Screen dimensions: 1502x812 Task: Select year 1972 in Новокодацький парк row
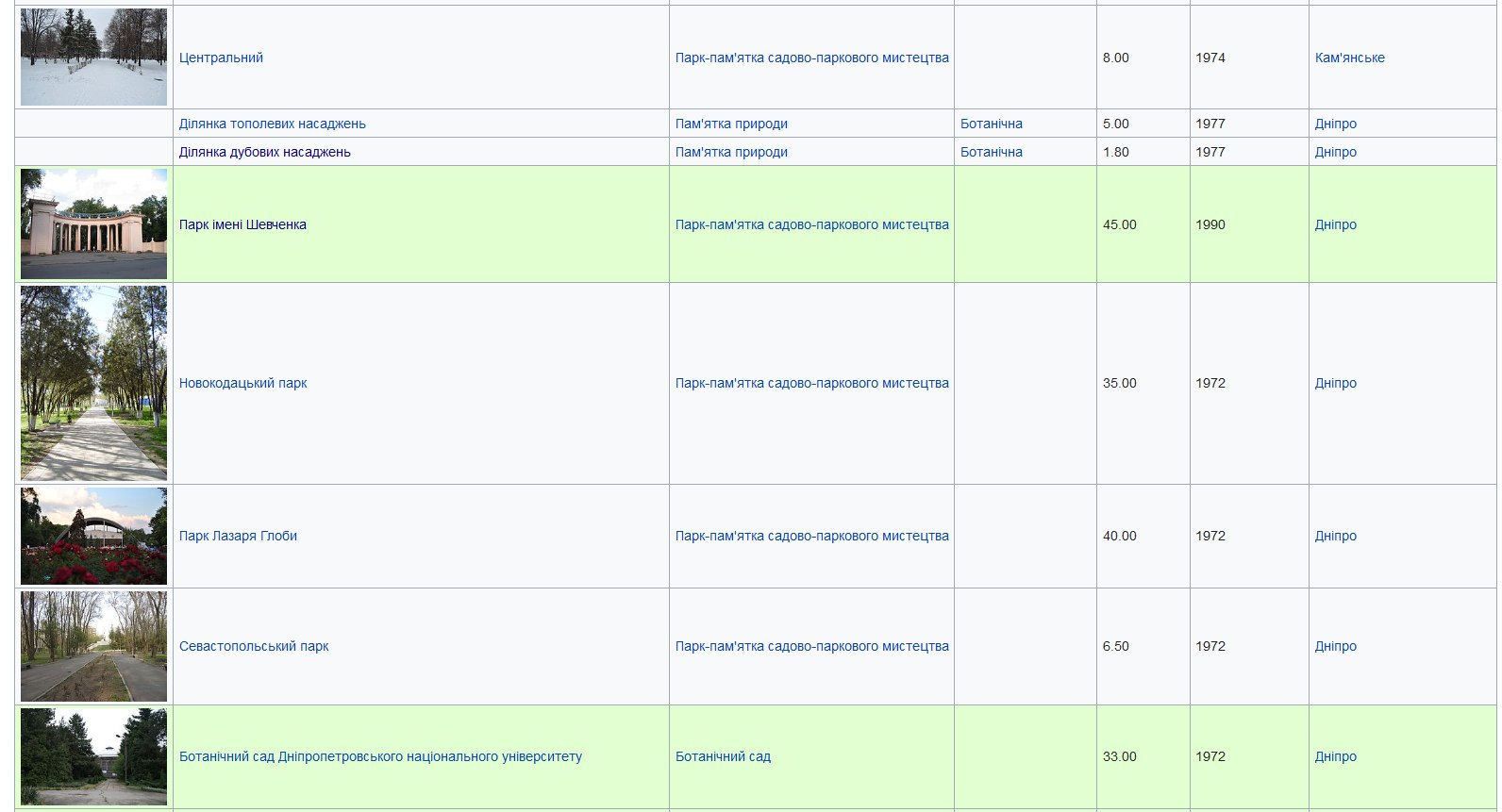pos(1210,383)
